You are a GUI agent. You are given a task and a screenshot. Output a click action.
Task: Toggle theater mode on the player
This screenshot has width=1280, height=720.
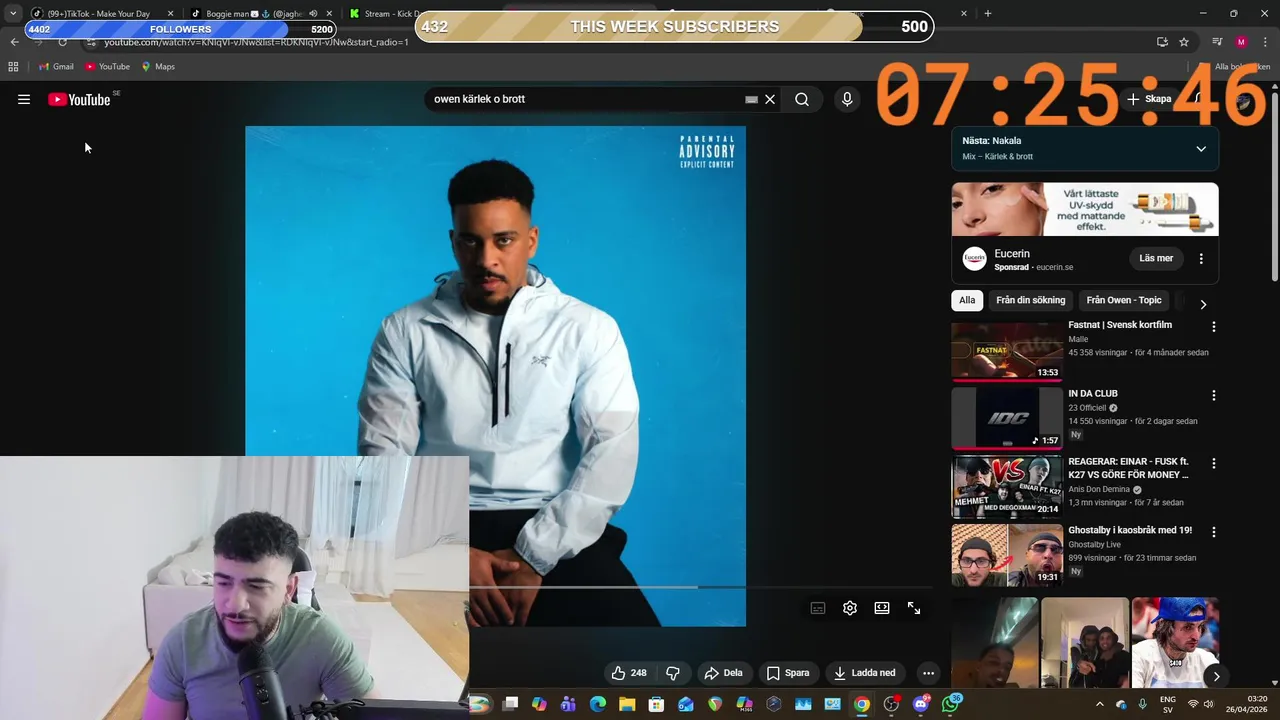tap(882, 608)
